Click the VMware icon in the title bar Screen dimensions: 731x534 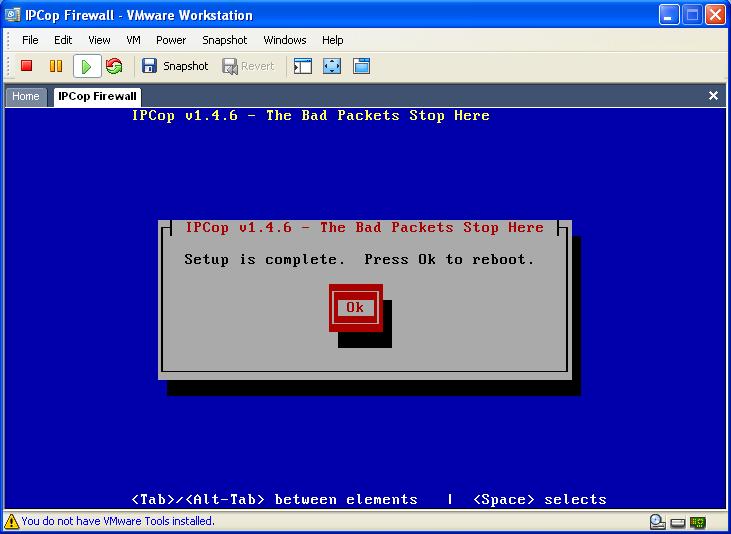pos(13,15)
